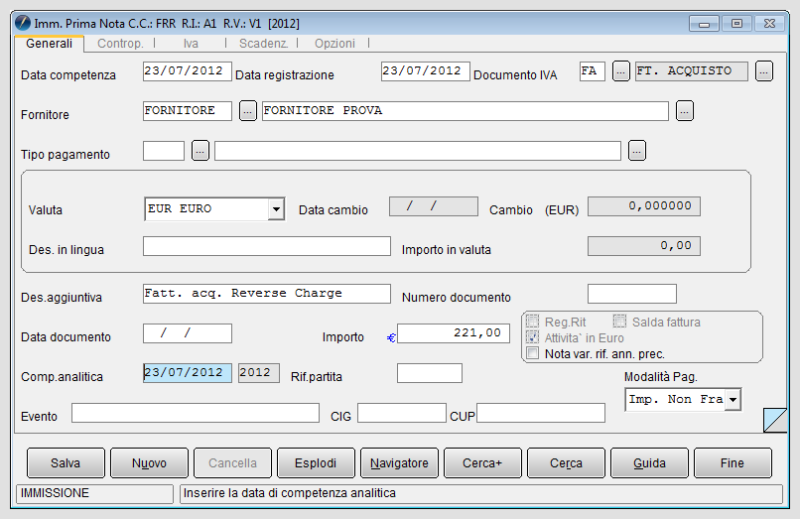Open lookup button next to Documento IVA code FA
This screenshot has width=800, height=519.
[620, 71]
